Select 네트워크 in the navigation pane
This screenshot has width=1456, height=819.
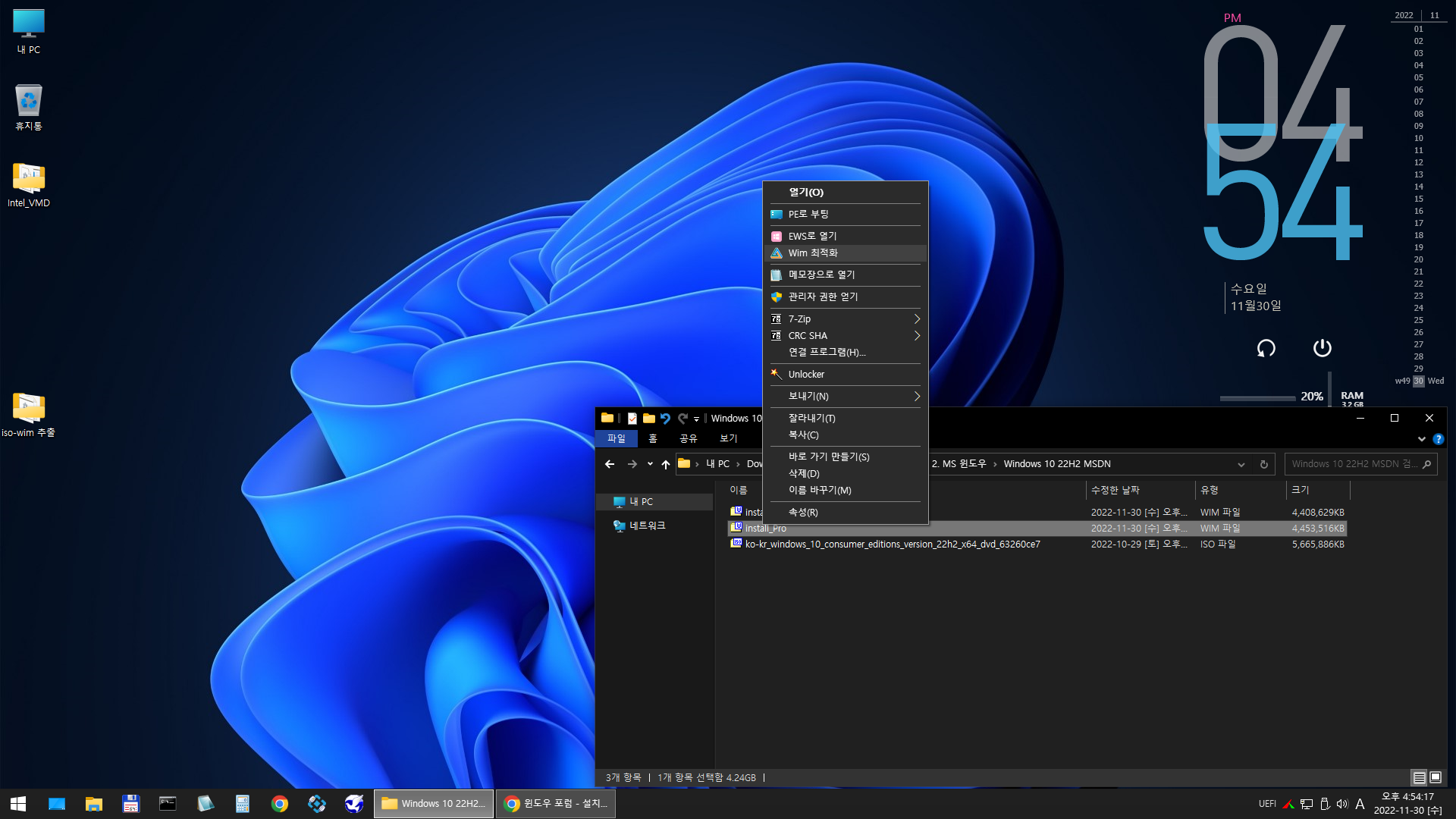[x=647, y=526]
